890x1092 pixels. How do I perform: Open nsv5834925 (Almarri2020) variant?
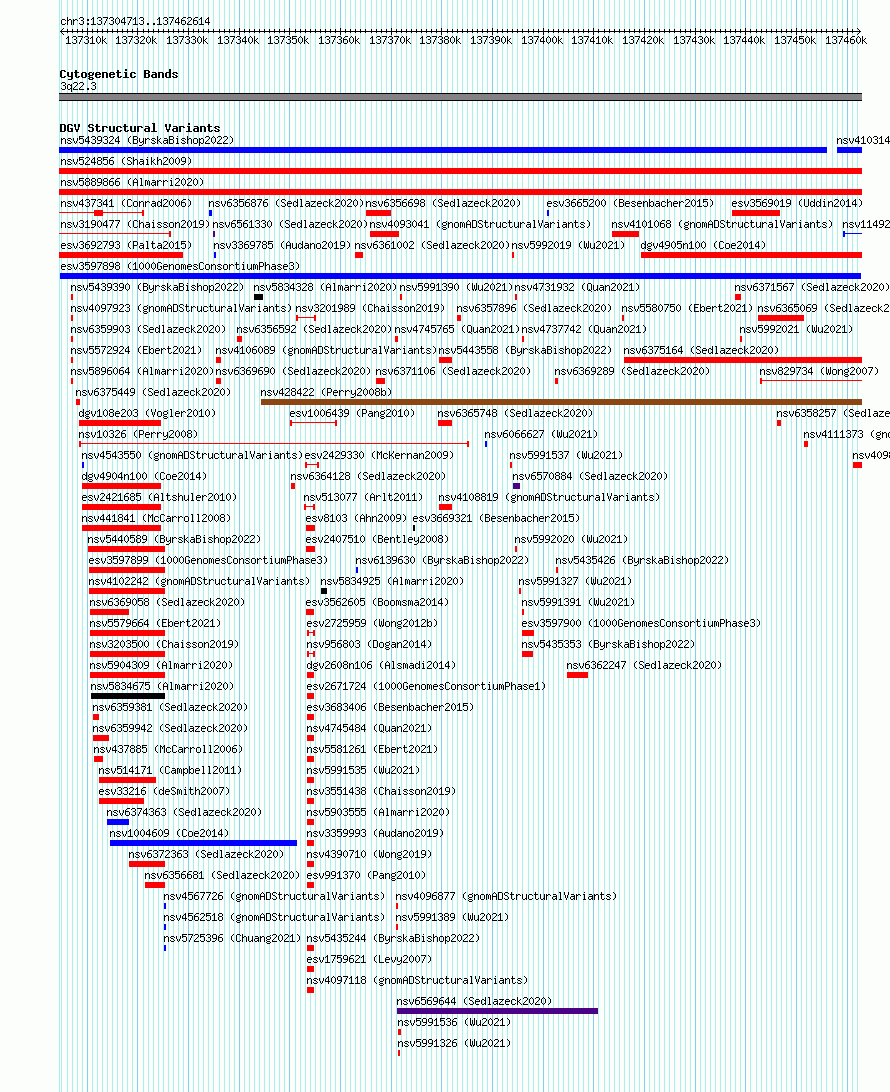[392, 581]
